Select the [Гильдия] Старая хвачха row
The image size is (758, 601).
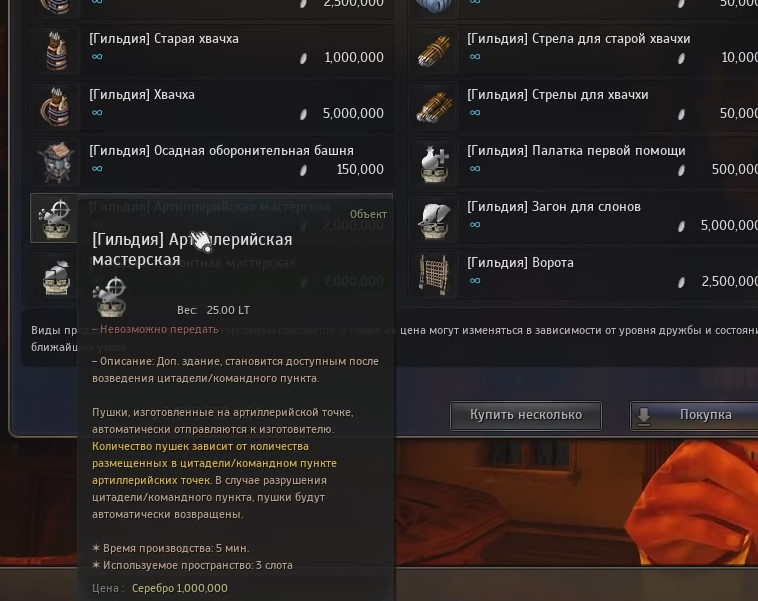point(212,50)
